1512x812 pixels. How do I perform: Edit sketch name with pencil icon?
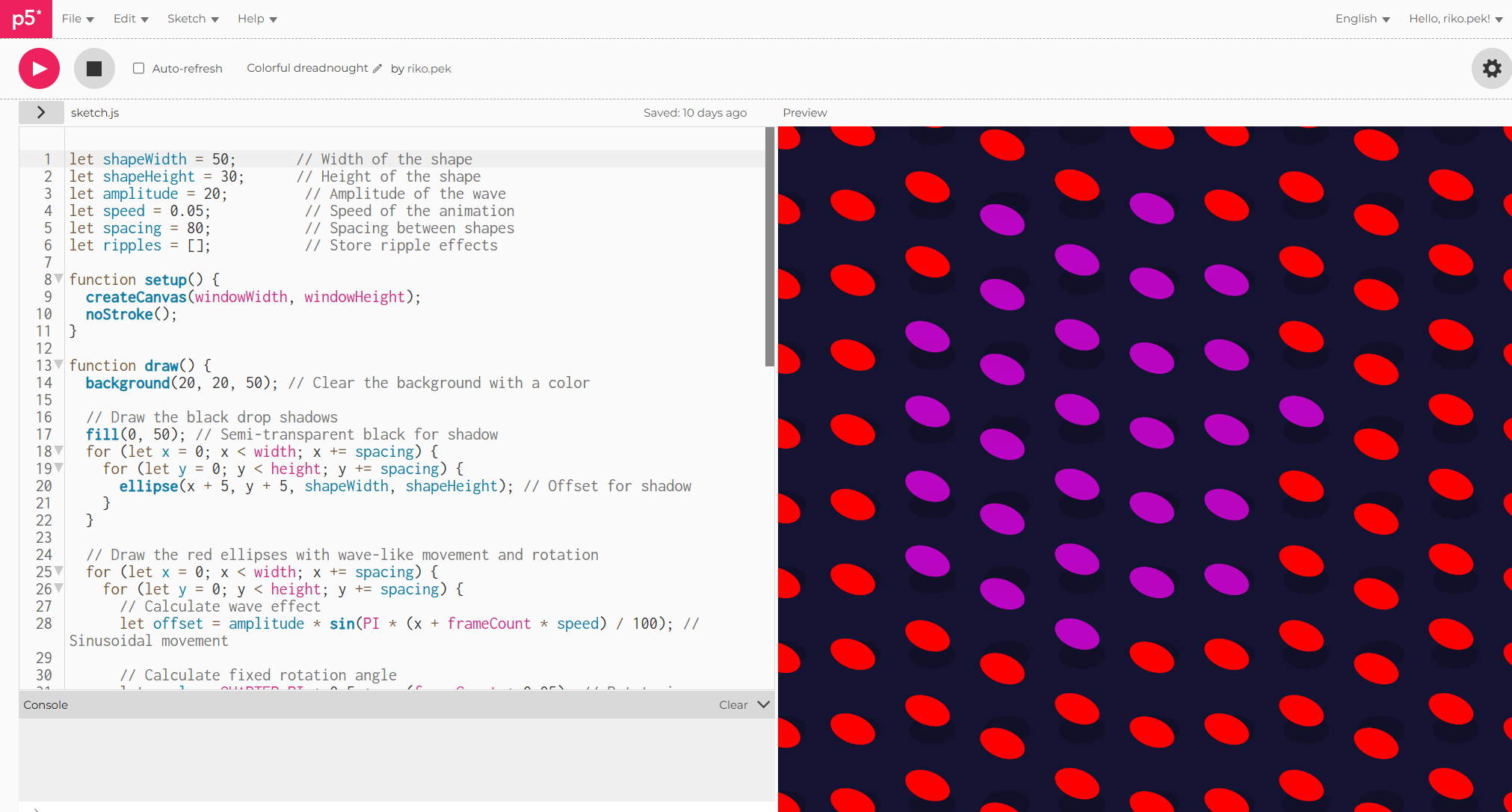point(377,69)
